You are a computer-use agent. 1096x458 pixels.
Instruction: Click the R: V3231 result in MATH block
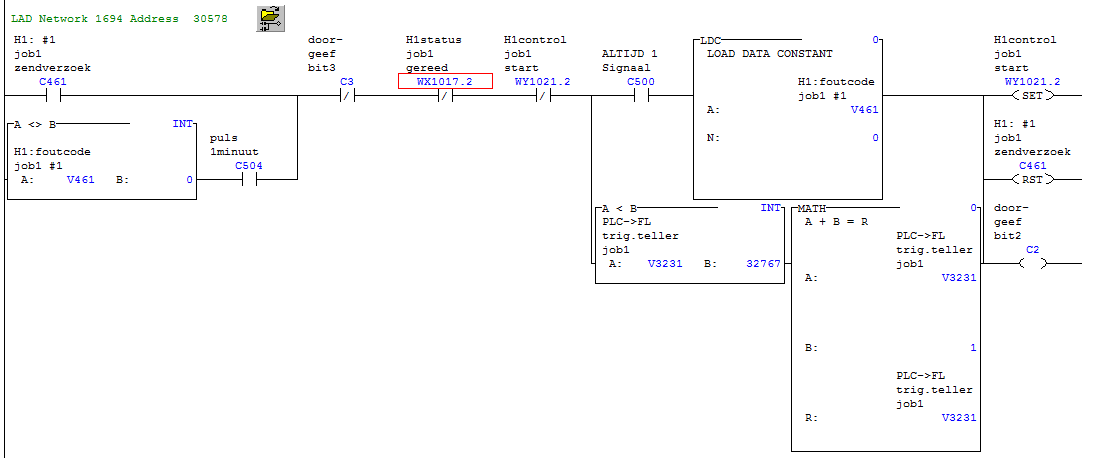click(x=958, y=418)
